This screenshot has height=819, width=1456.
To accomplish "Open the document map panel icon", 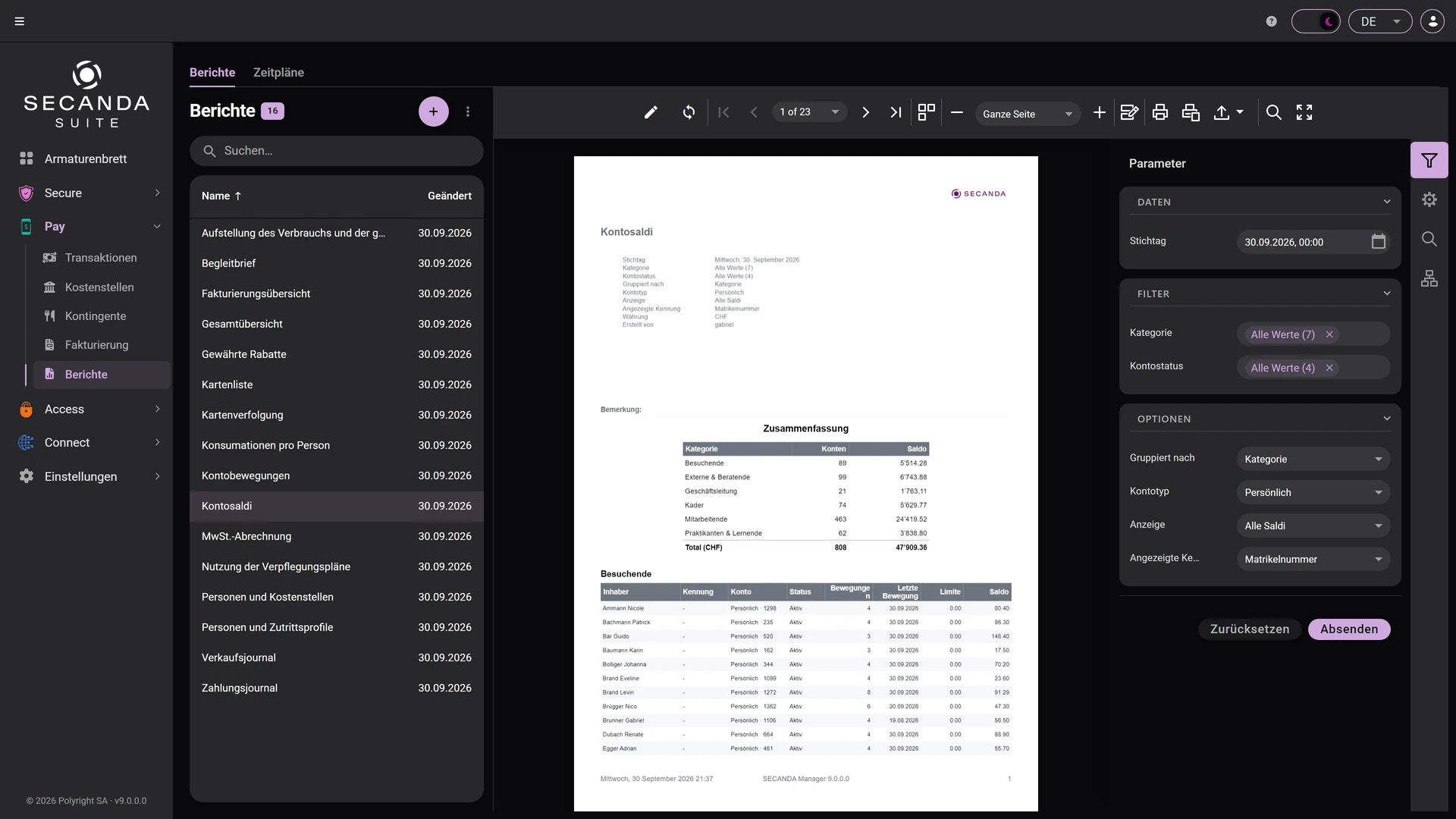I will point(1429,279).
